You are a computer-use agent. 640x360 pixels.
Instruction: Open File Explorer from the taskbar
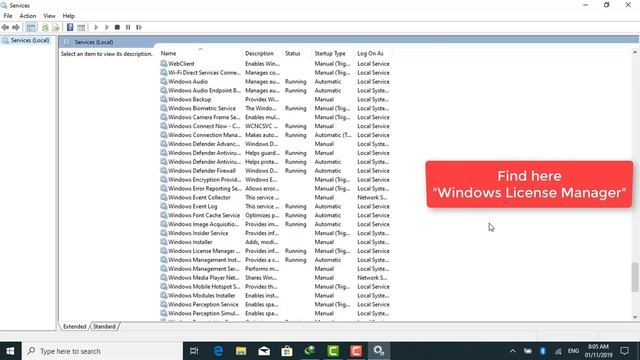pos(241,351)
